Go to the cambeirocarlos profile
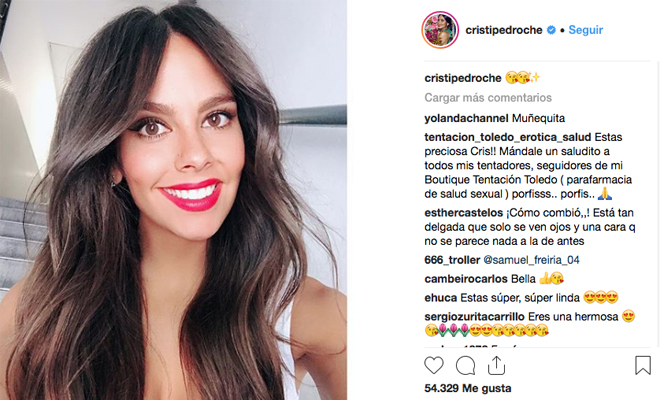The width and height of the screenshot is (660, 400). point(466,278)
